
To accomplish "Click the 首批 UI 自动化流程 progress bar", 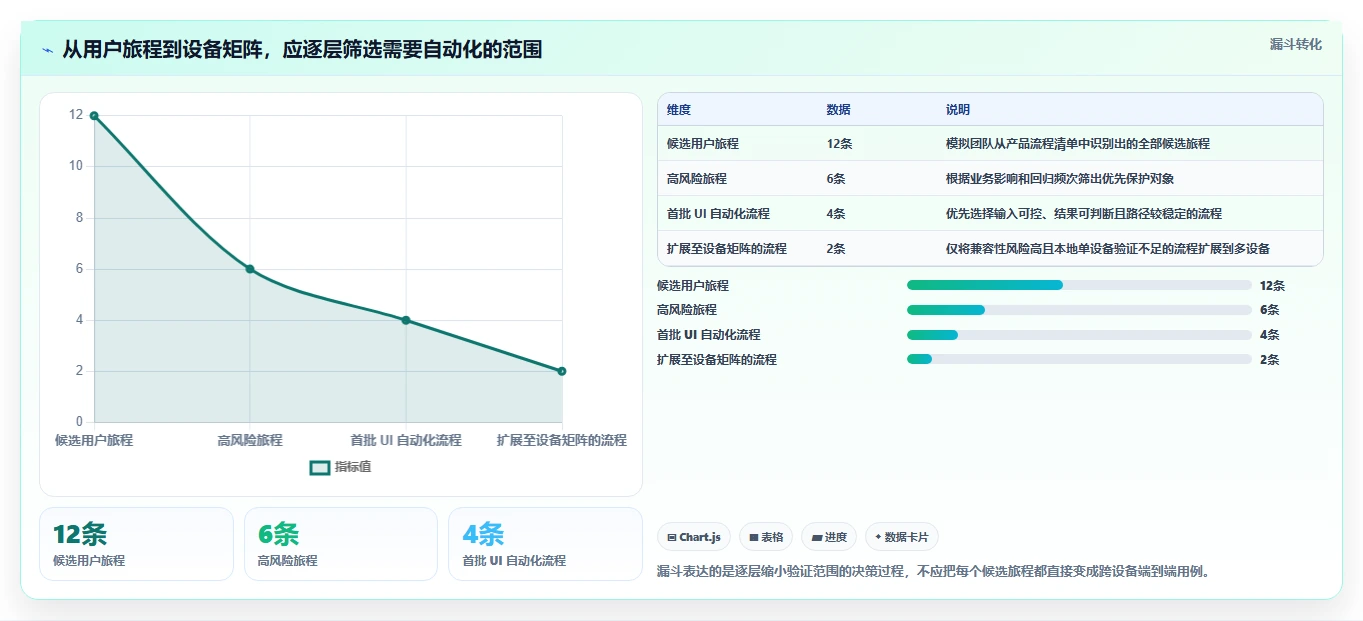I will point(1079,335).
